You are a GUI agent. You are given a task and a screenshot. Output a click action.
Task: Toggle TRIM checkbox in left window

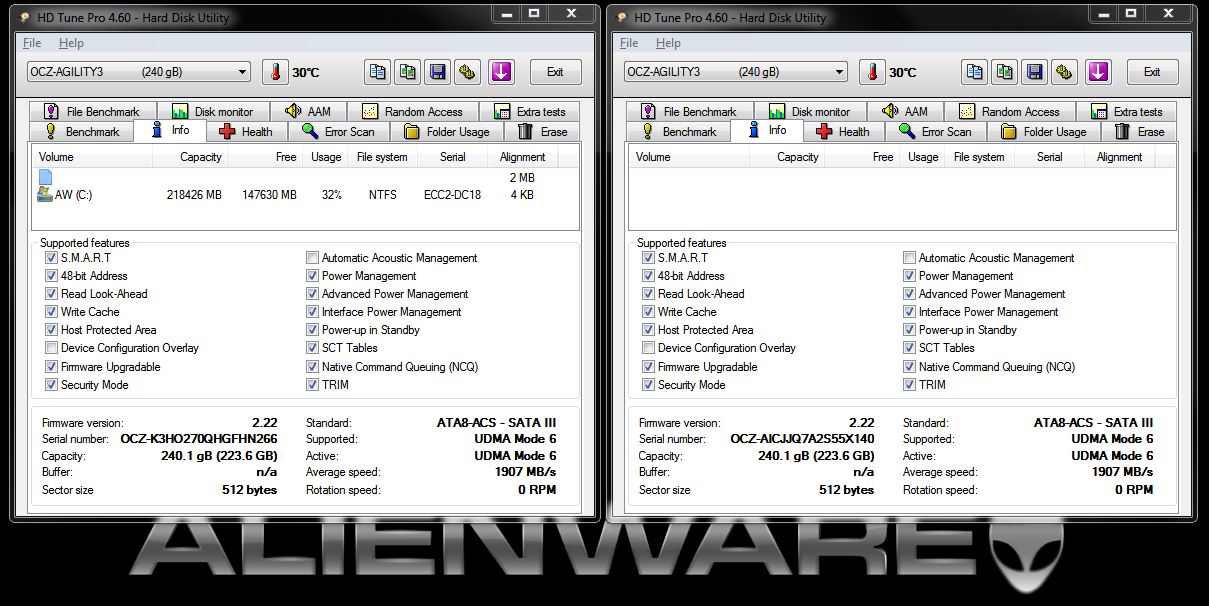point(313,385)
